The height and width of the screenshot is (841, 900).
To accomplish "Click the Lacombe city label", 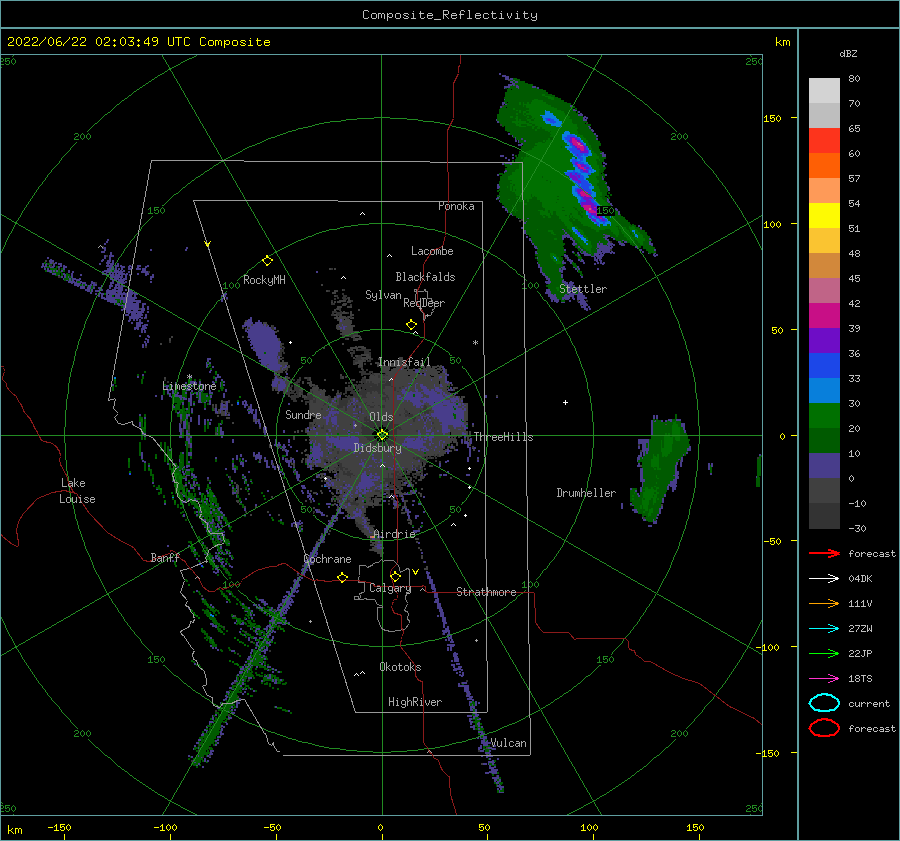I will 432,251.
